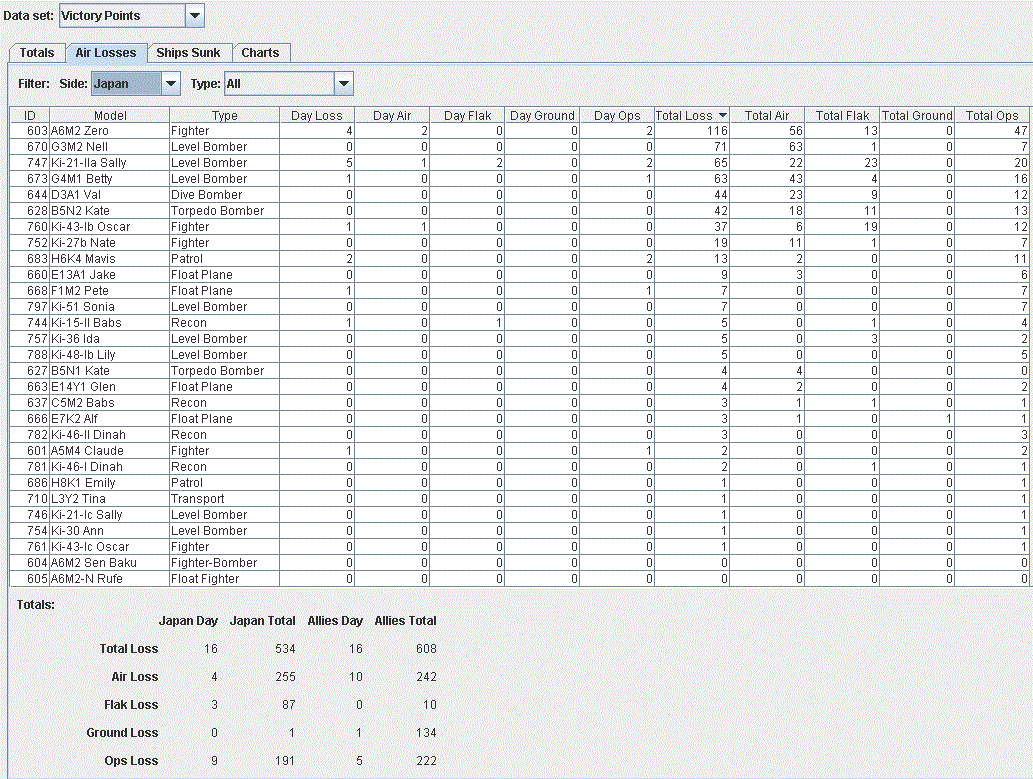The width and height of the screenshot is (1033, 779).
Task: Click the Victory Points data set field
Action: [x=123, y=16]
